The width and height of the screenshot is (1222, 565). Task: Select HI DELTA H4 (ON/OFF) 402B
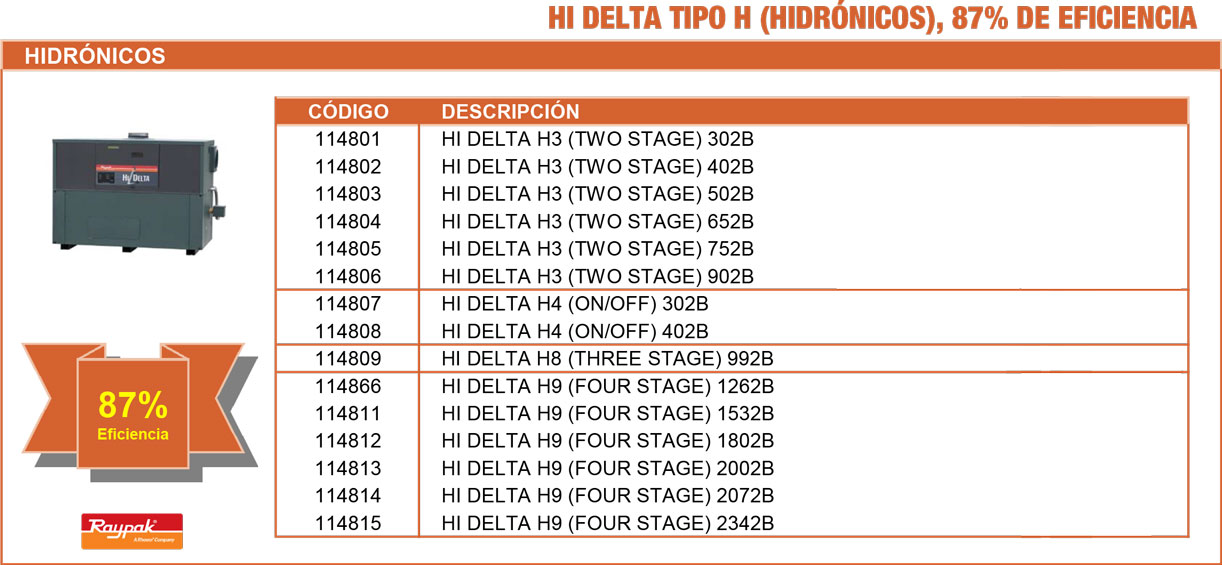(x=575, y=331)
